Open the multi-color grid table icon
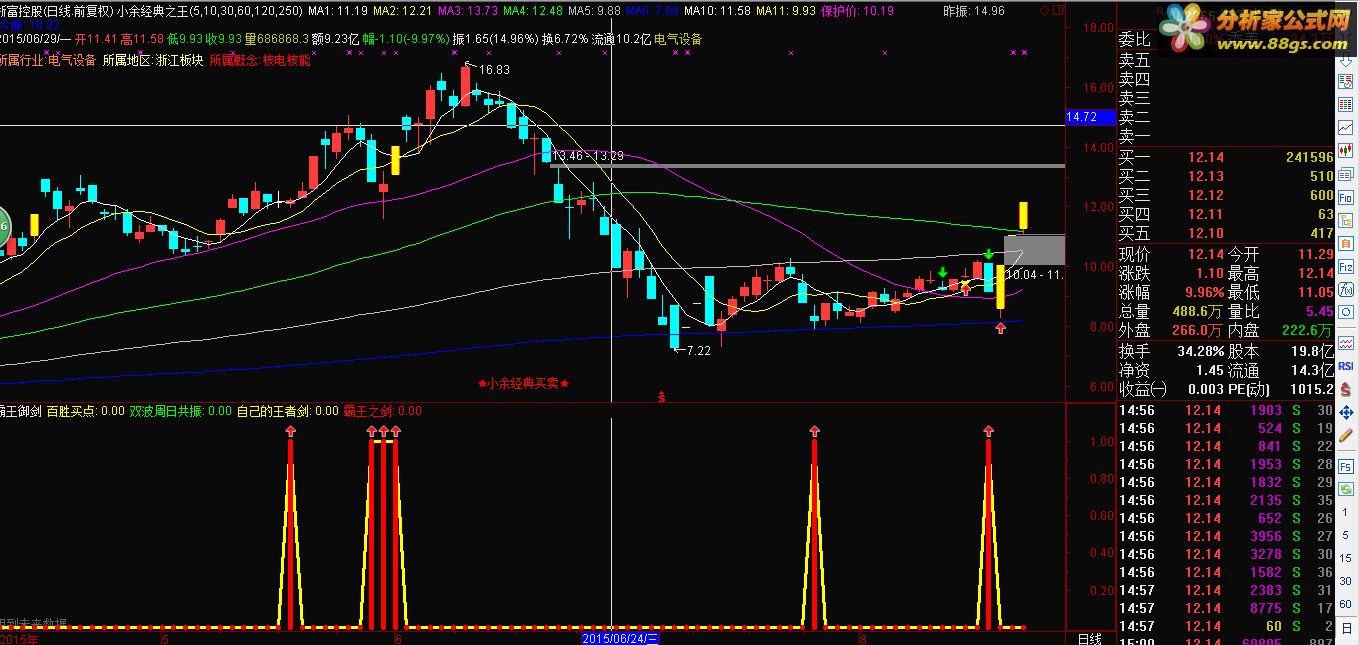1359x645 pixels. click(x=1345, y=103)
